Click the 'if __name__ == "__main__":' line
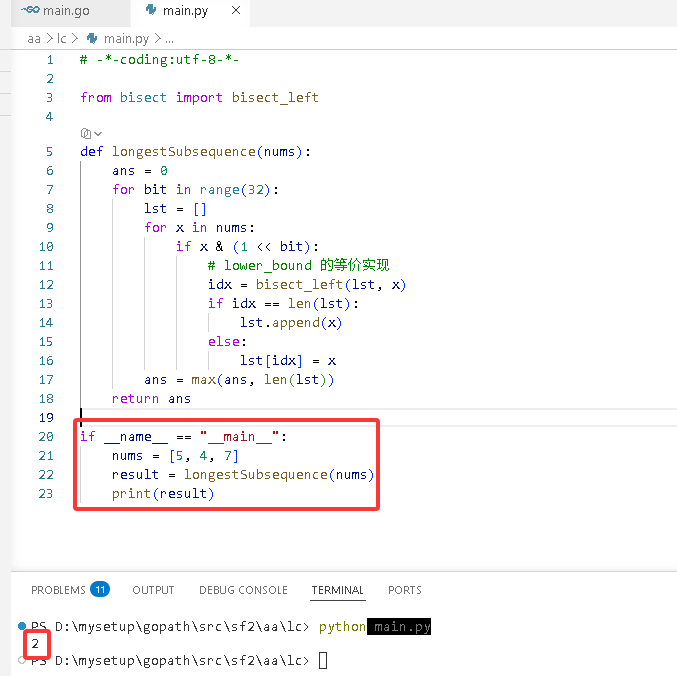Viewport: 677px width, 676px height. [x=183, y=436]
